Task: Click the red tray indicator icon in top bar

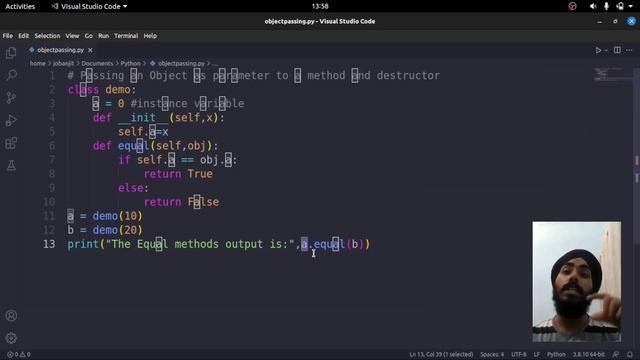Action: click(x=572, y=6)
